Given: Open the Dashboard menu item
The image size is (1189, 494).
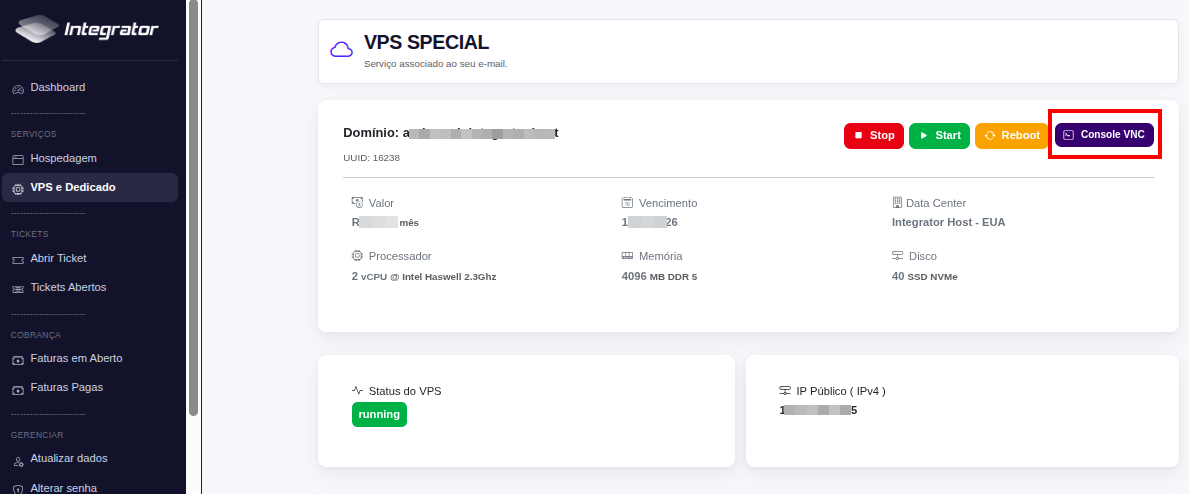Looking at the screenshot, I should tap(57, 88).
